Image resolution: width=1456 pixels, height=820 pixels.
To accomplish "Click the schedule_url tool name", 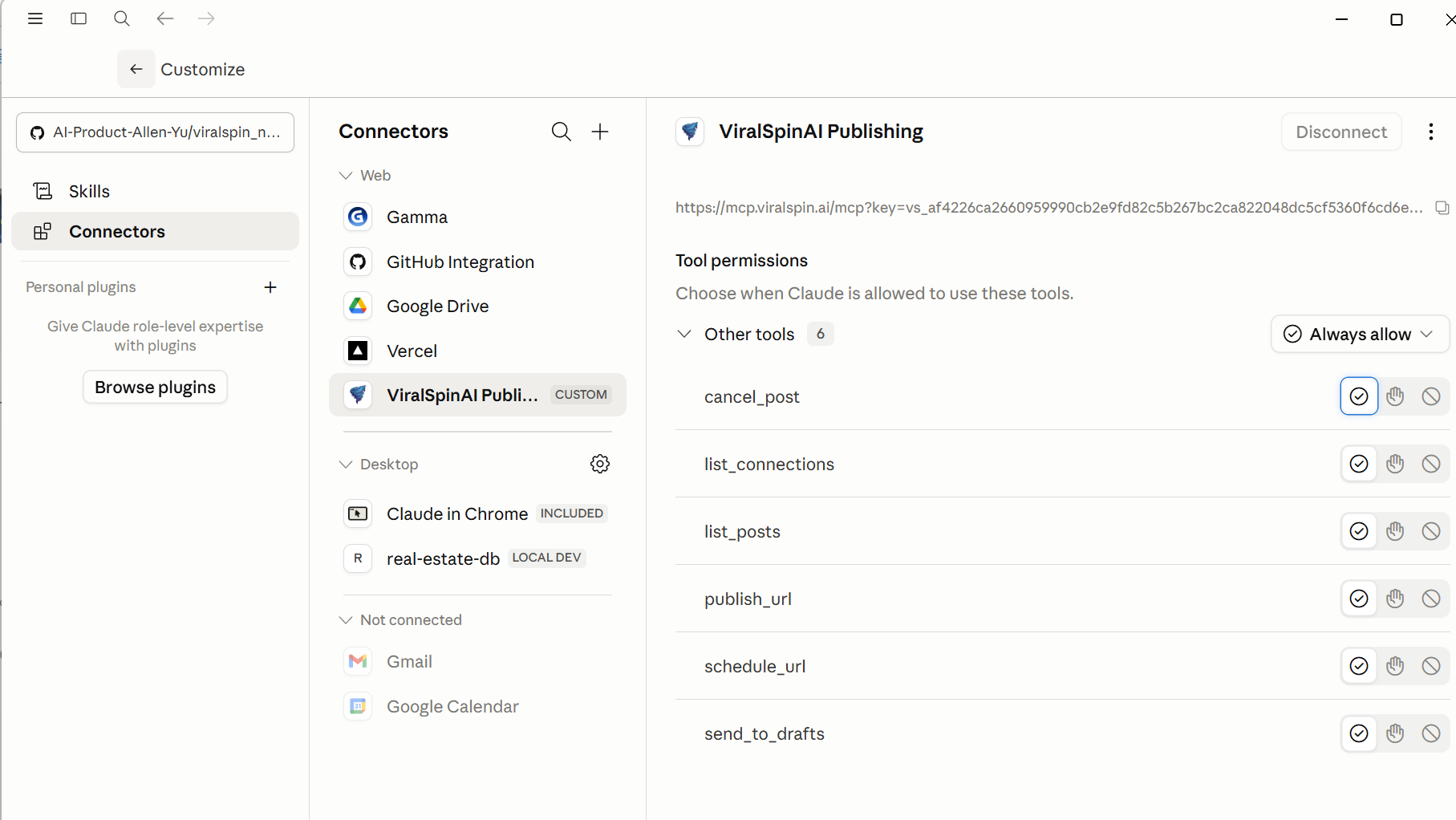I will tap(755, 666).
